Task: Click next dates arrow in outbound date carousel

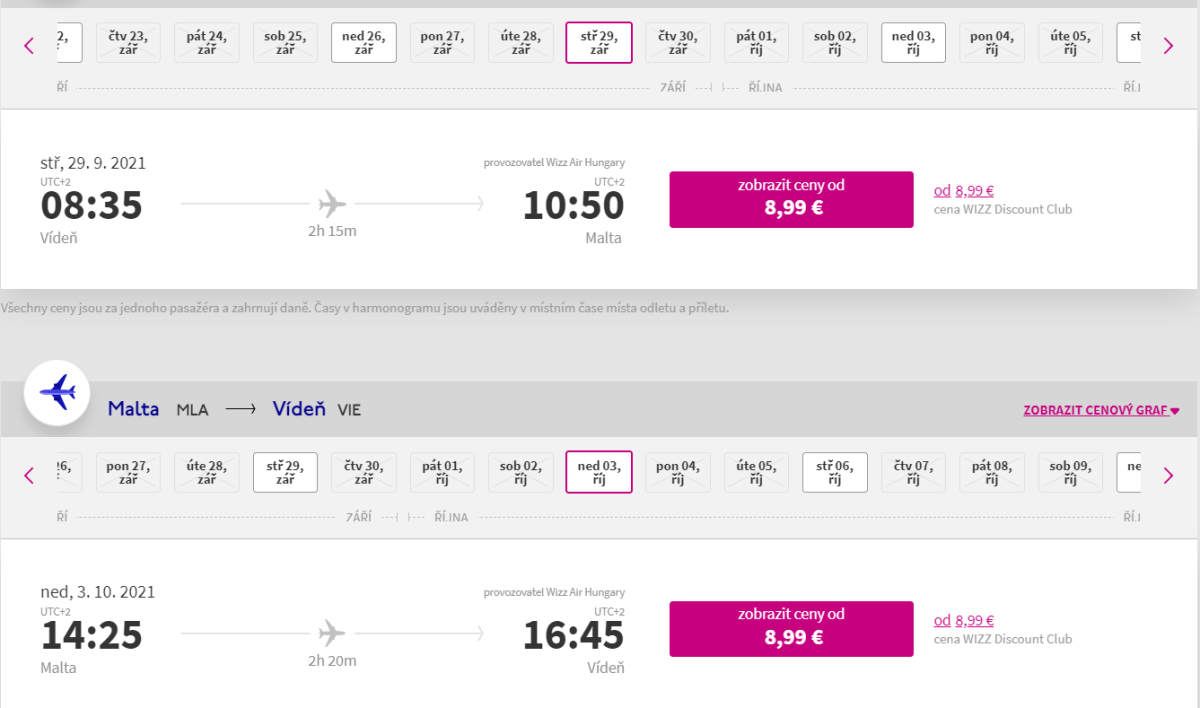Action: [x=1167, y=45]
